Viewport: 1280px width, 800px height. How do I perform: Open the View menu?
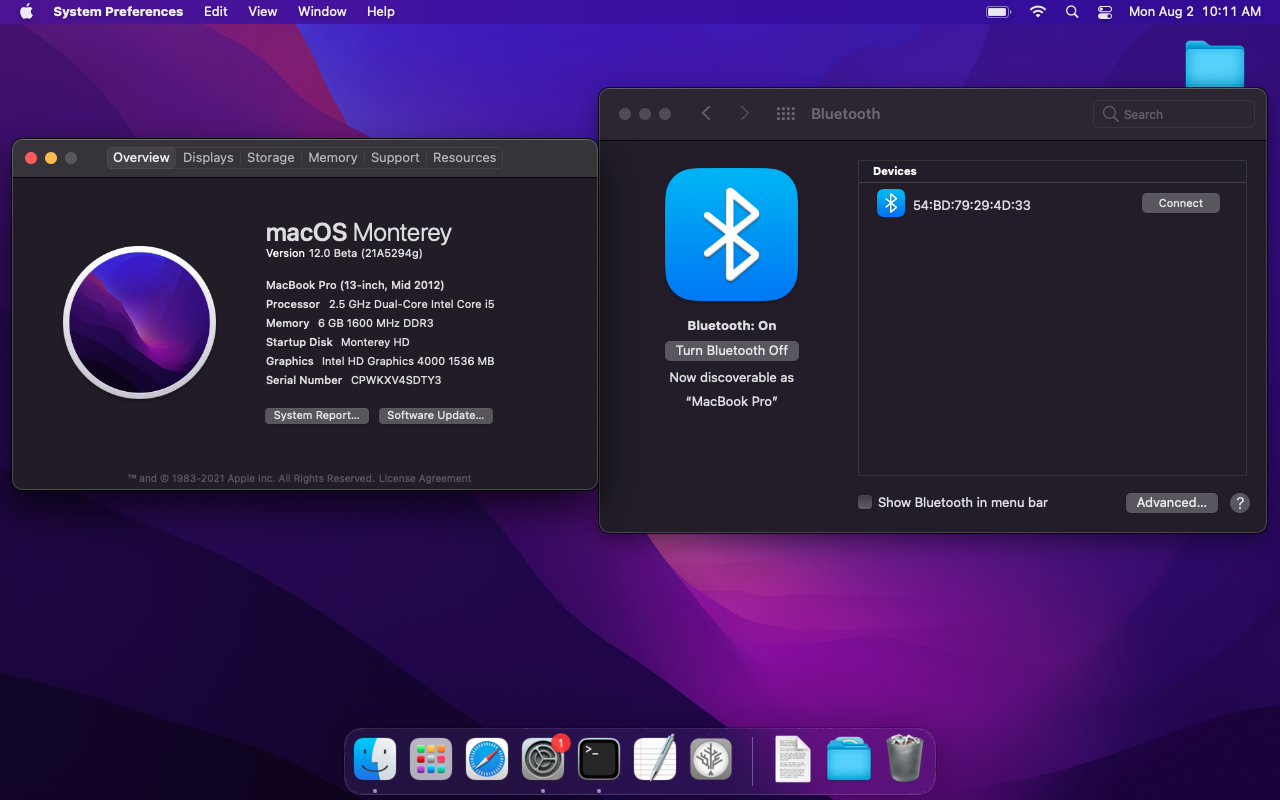pos(263,12)
